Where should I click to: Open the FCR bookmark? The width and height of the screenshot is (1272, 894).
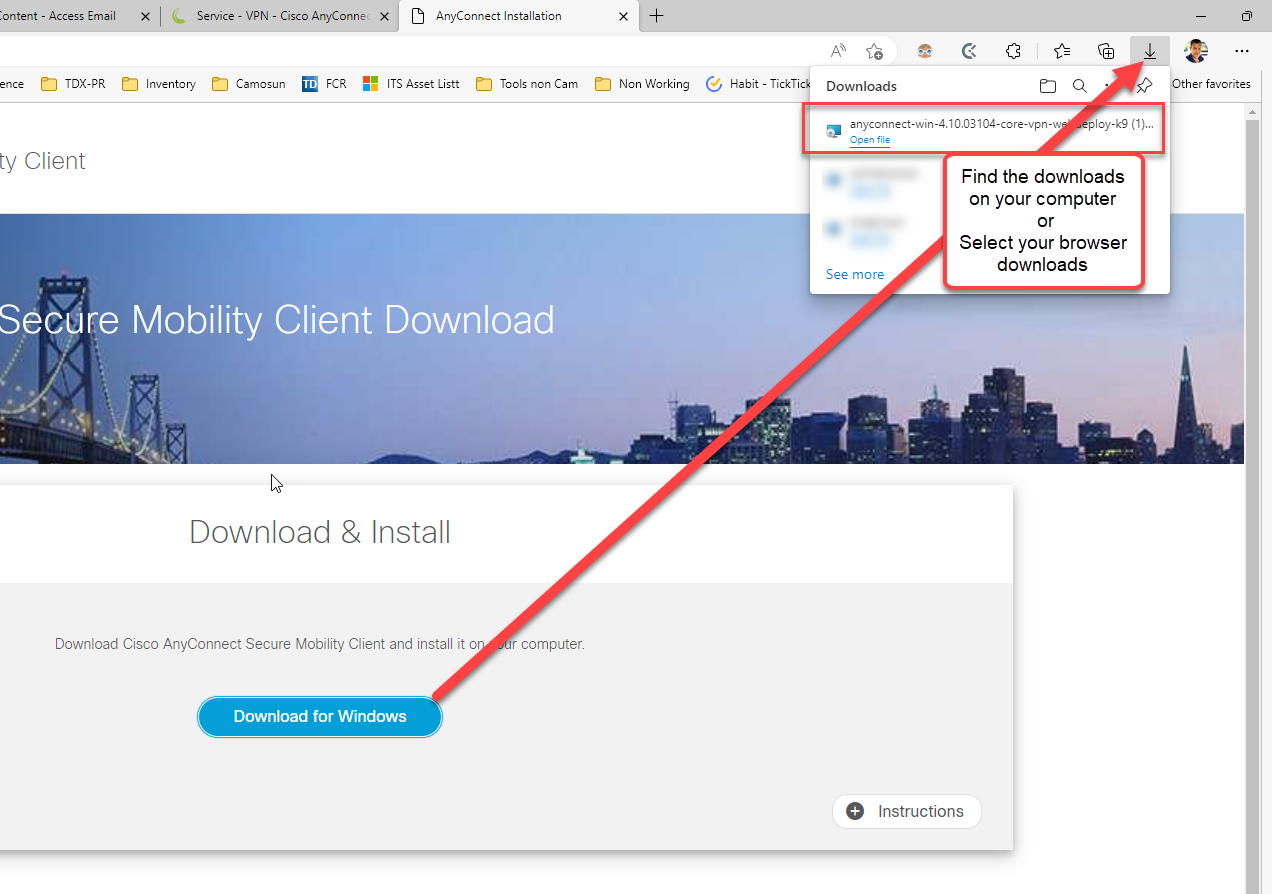[x=324, y=84]
